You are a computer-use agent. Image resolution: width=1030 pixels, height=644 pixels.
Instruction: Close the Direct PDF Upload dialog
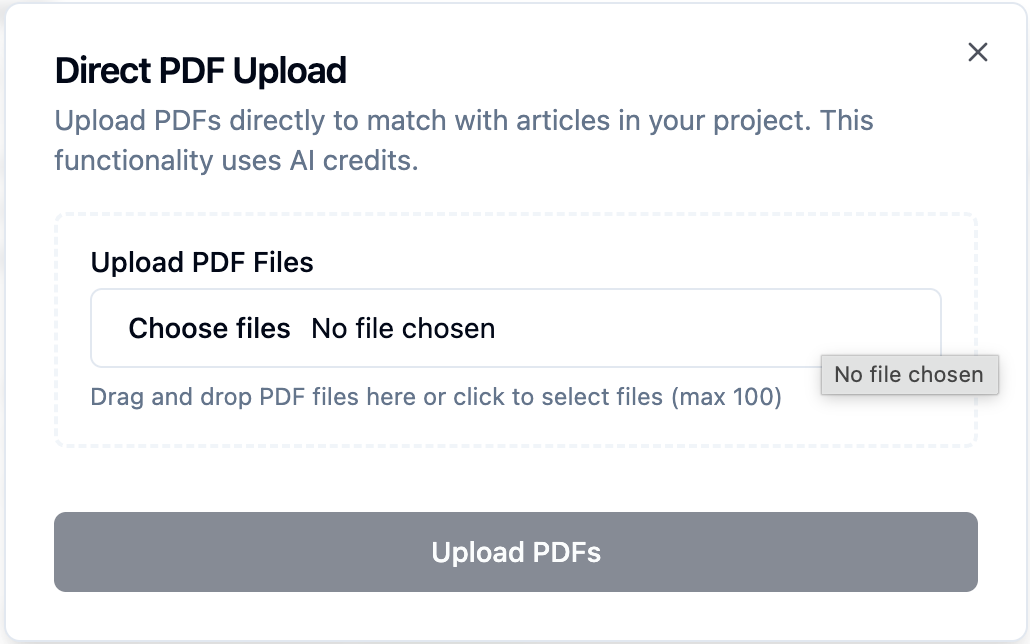click(x=978, y=53)
